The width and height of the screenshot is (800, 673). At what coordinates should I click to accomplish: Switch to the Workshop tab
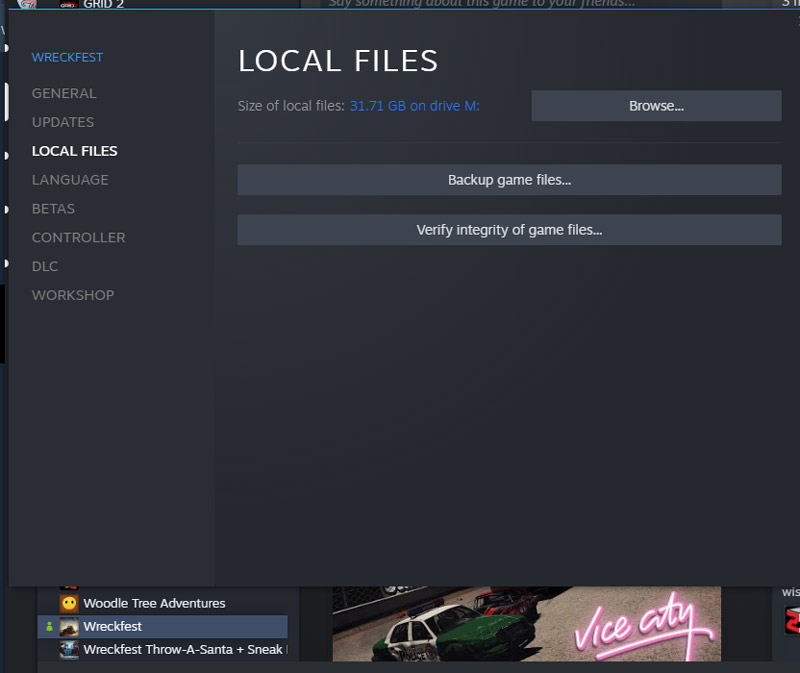[x=73, y=295]
